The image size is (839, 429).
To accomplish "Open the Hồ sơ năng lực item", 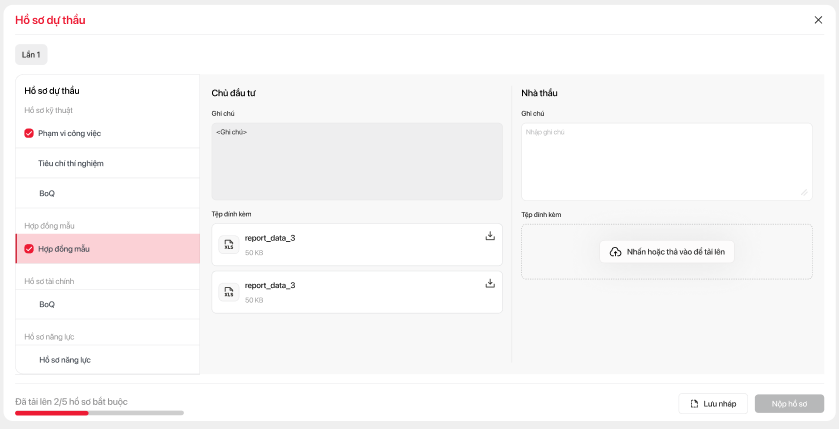I will (x=65, y=360).
